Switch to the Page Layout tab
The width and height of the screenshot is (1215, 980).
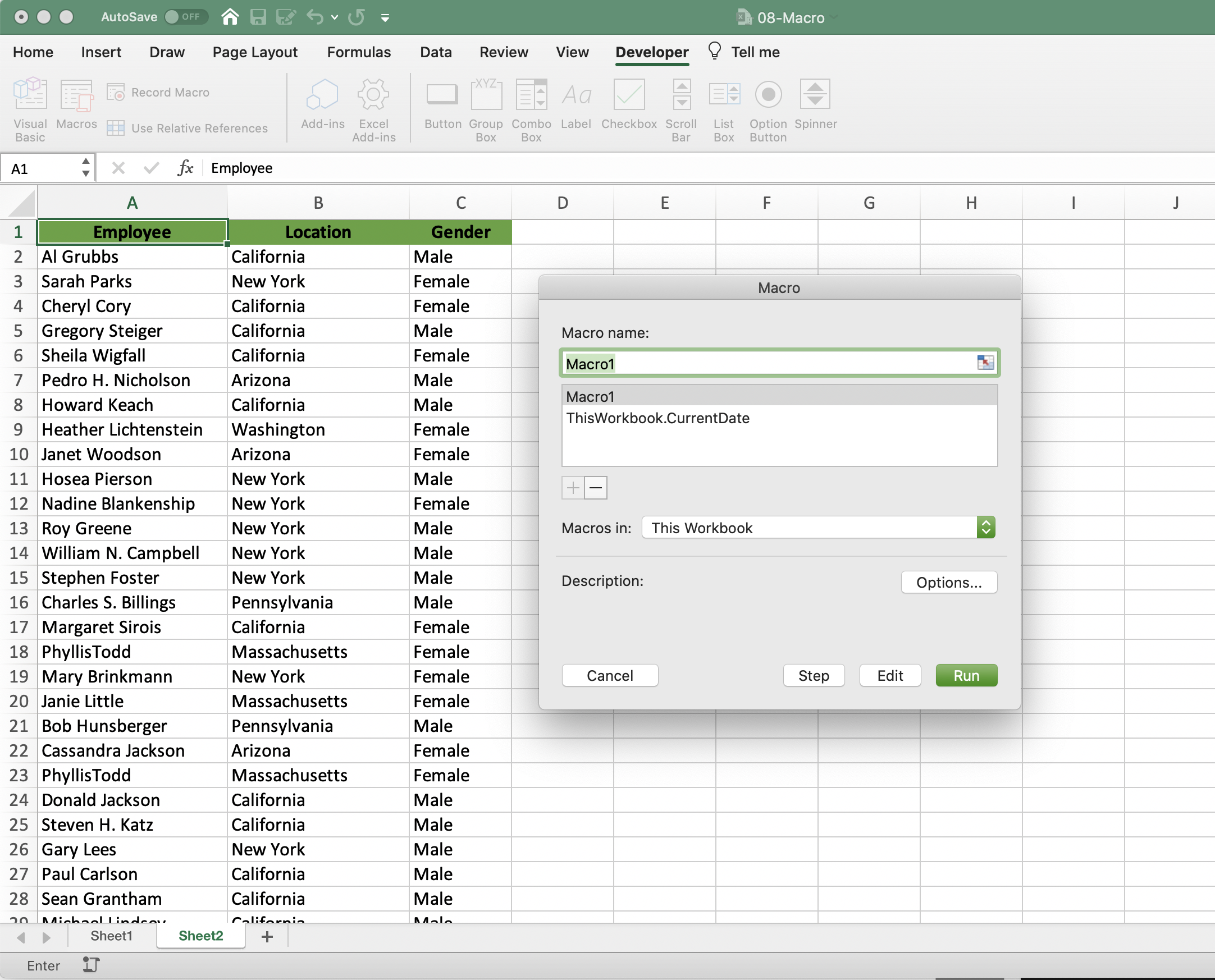pyautogui.click(x=255, y=52)
